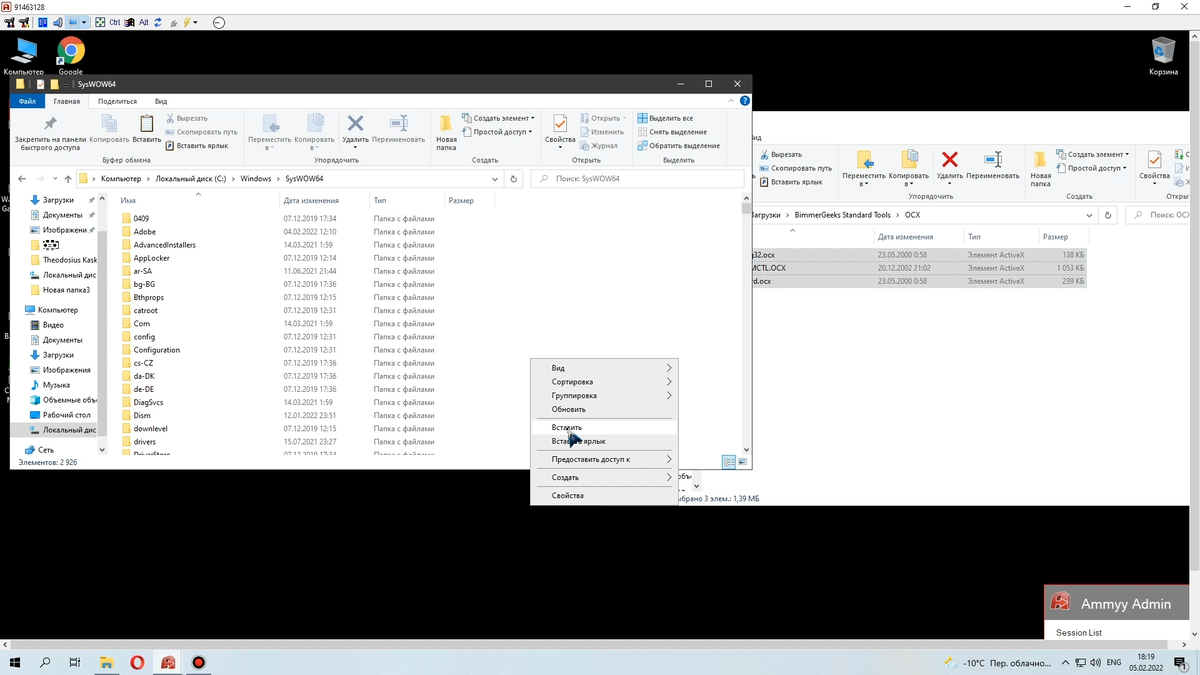Image resolution: width=1200 pixels, height=675 pixels.
Task: Click the Windows key icon in Ammyy toolbar
Action: click(x=129, y=22)
